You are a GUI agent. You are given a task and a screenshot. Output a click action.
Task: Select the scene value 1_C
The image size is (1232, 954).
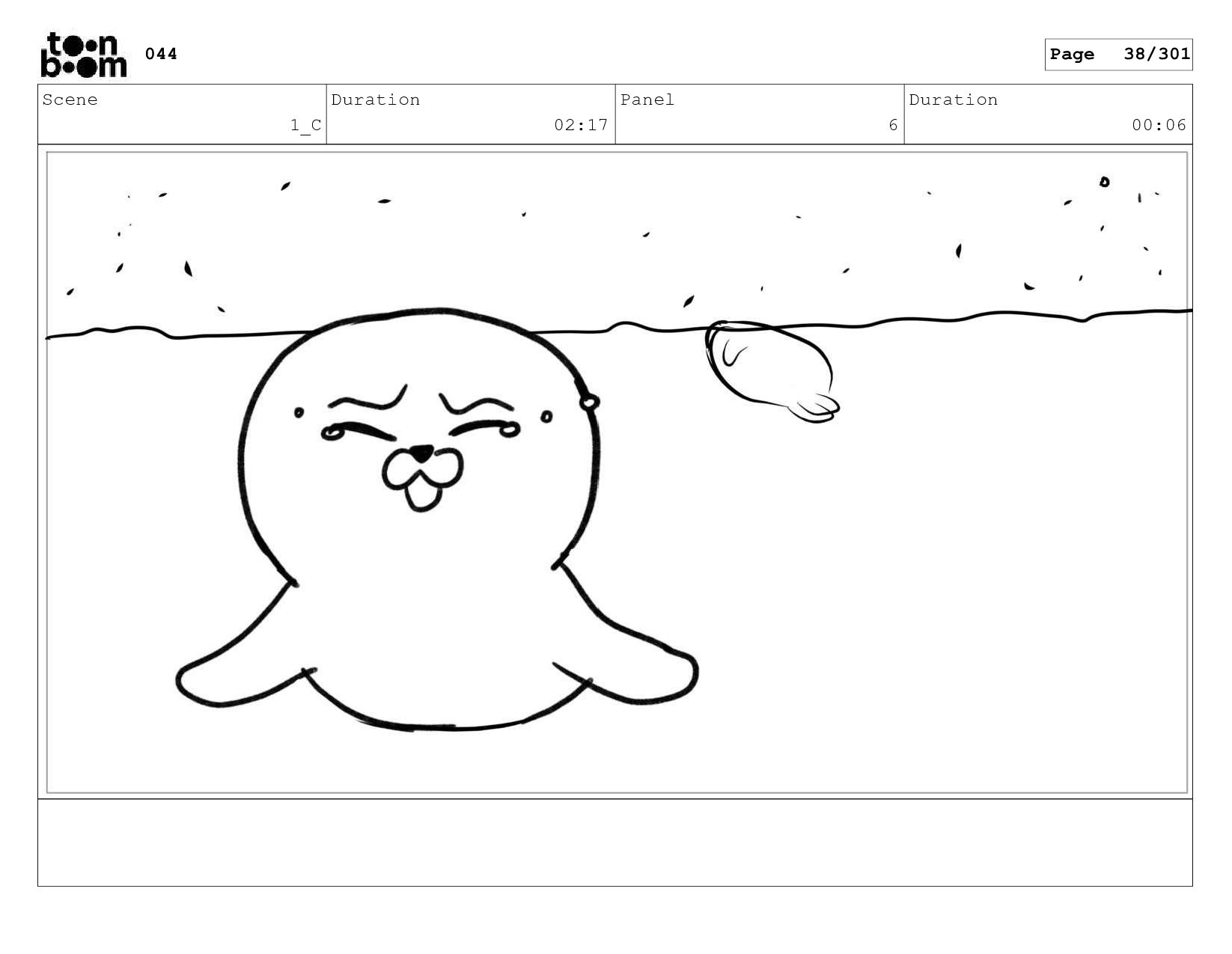[x=305, y=125]
